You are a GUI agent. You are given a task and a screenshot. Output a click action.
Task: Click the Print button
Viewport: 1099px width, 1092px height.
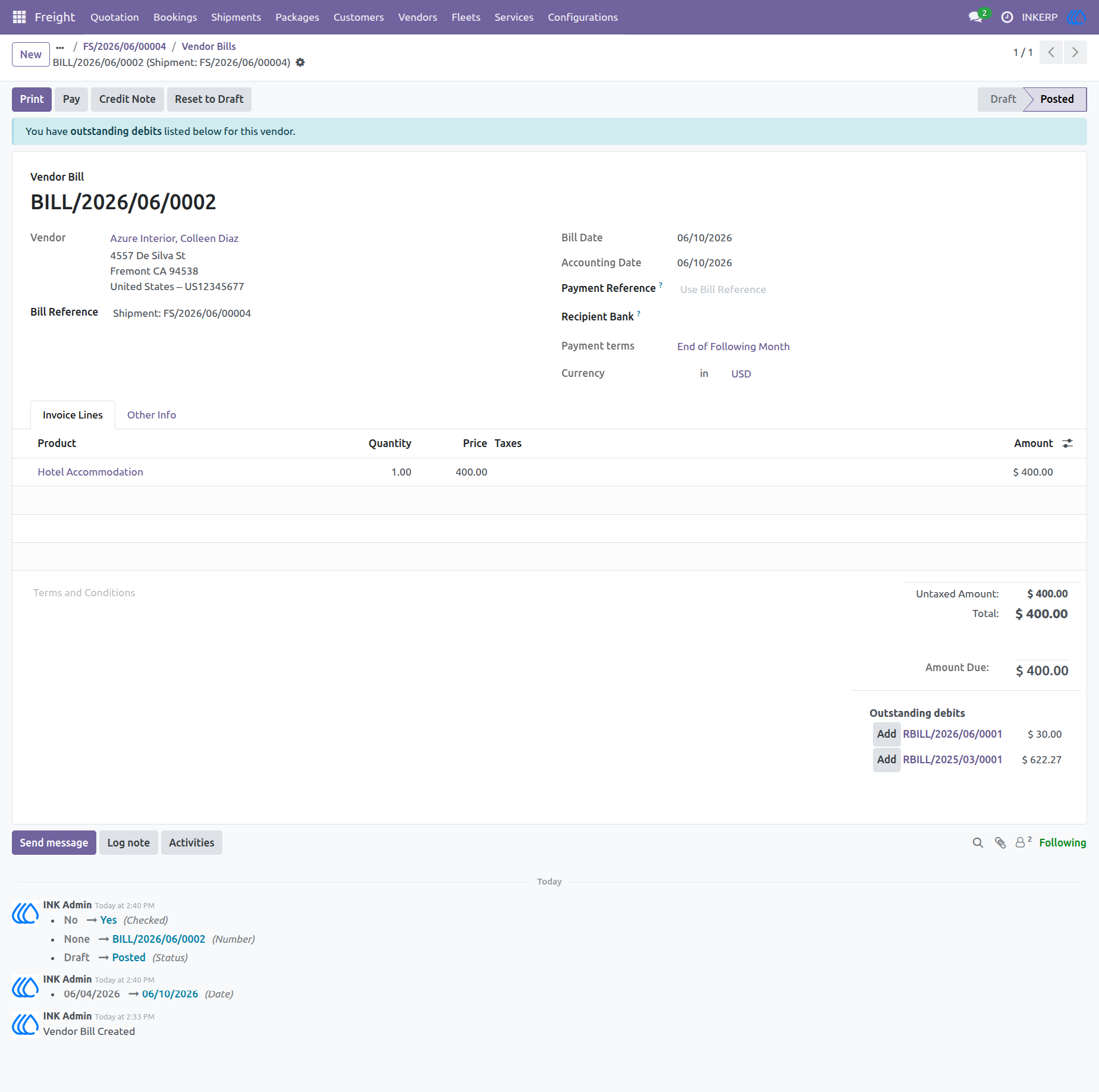pos(32,99)
